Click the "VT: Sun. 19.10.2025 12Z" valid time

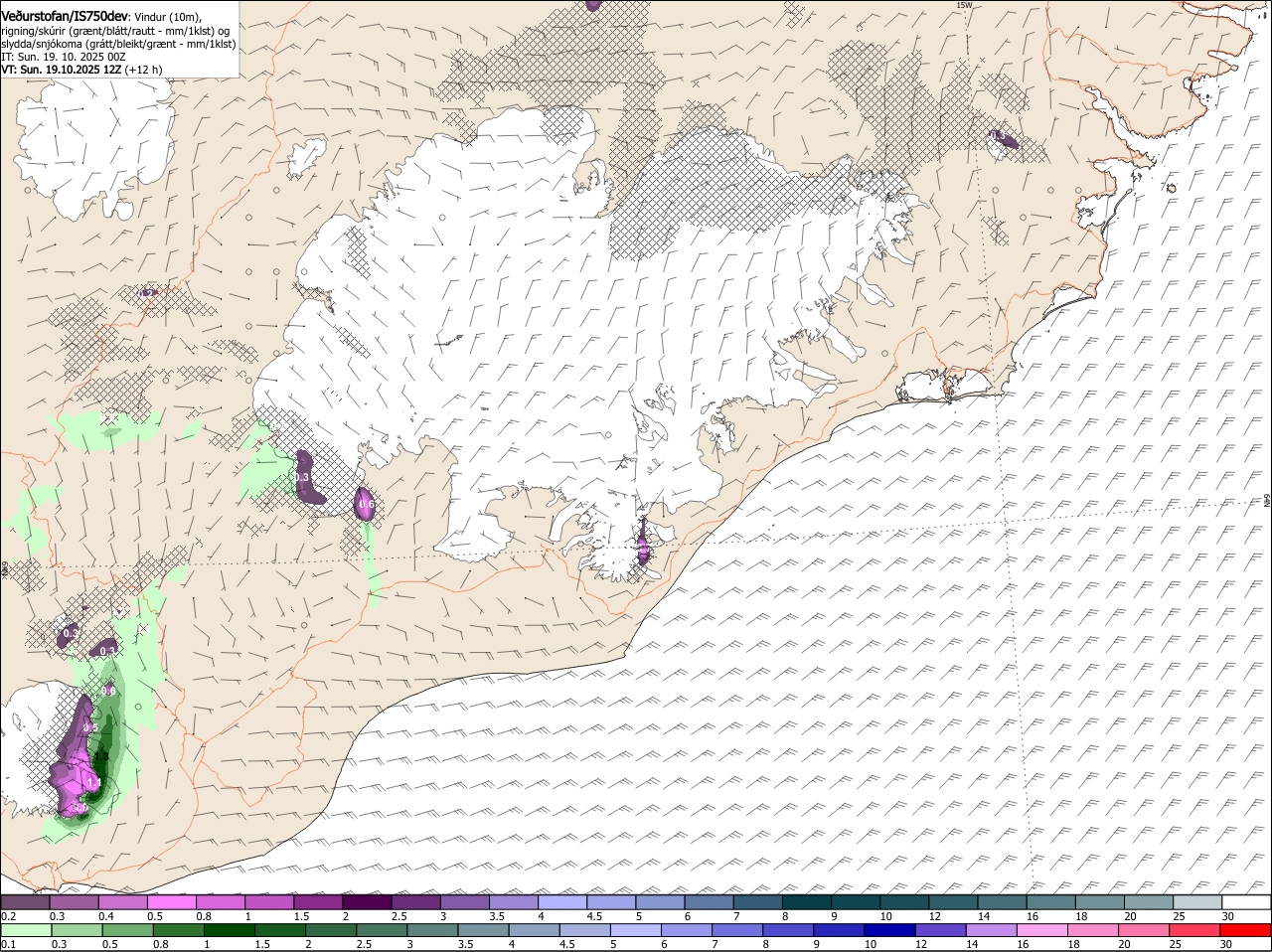(61, 70)
